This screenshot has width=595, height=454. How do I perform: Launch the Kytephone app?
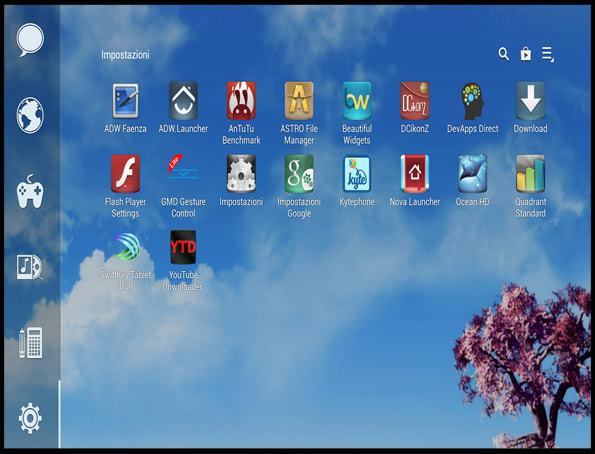357,174
